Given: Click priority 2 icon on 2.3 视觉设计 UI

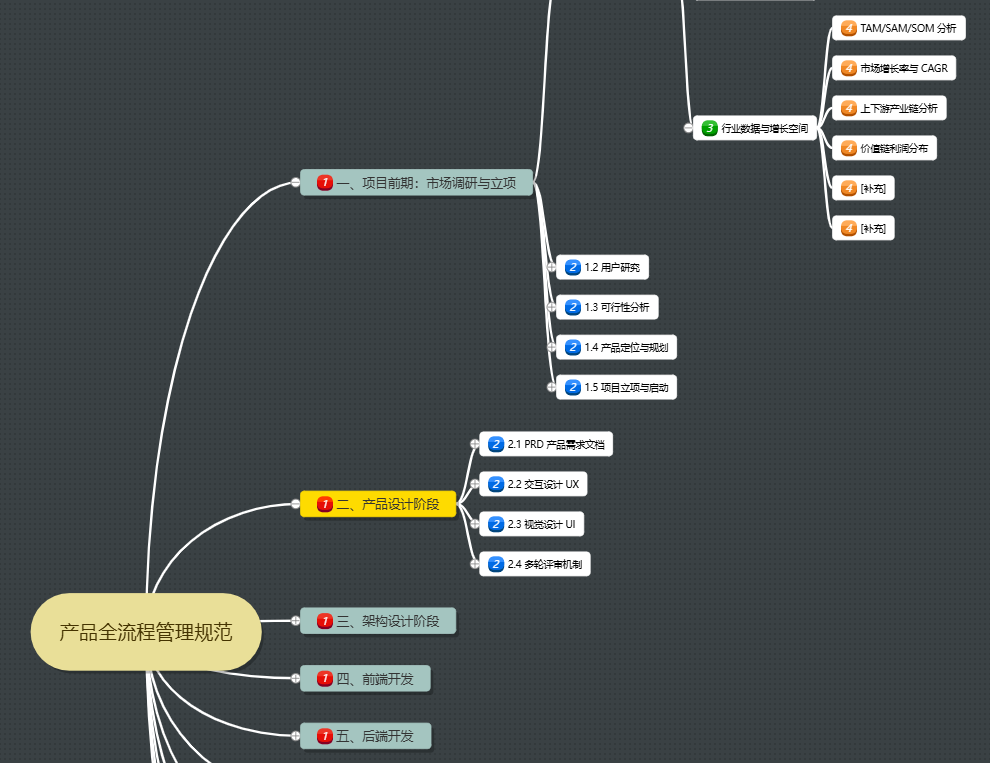Looking at the screenshot, I should click(496, 524).
